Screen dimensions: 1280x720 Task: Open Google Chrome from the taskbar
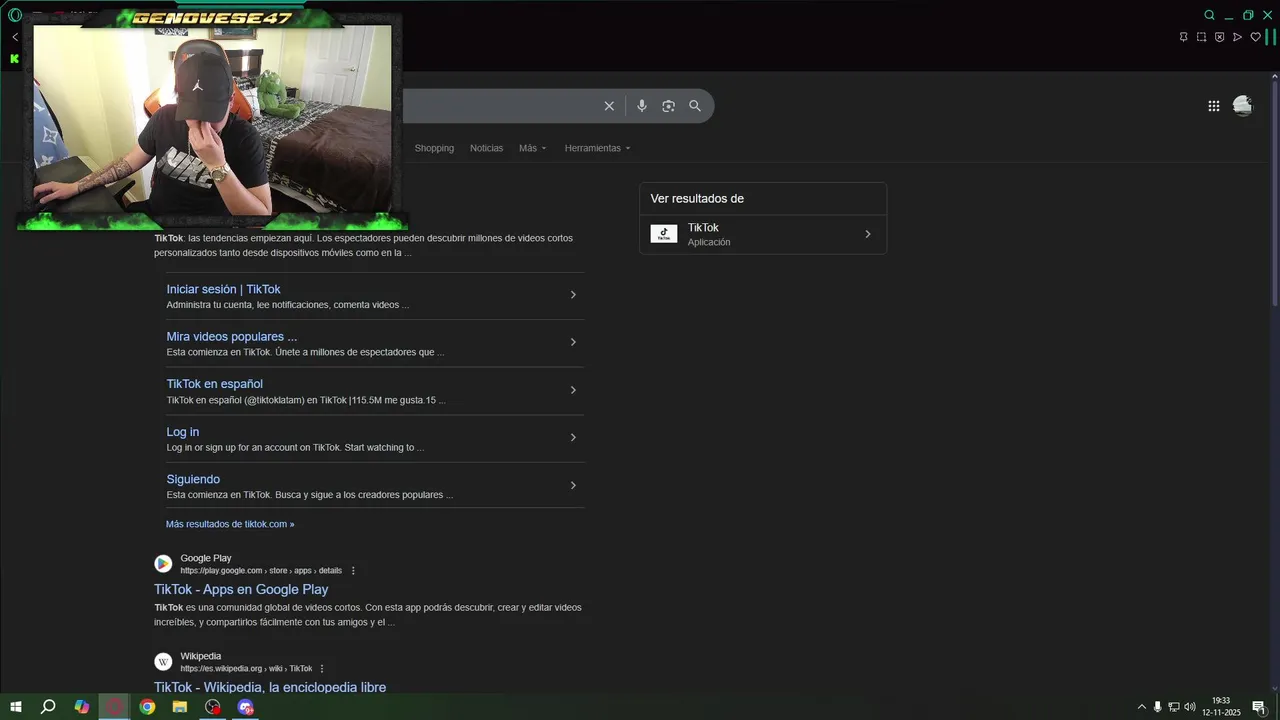148,707
